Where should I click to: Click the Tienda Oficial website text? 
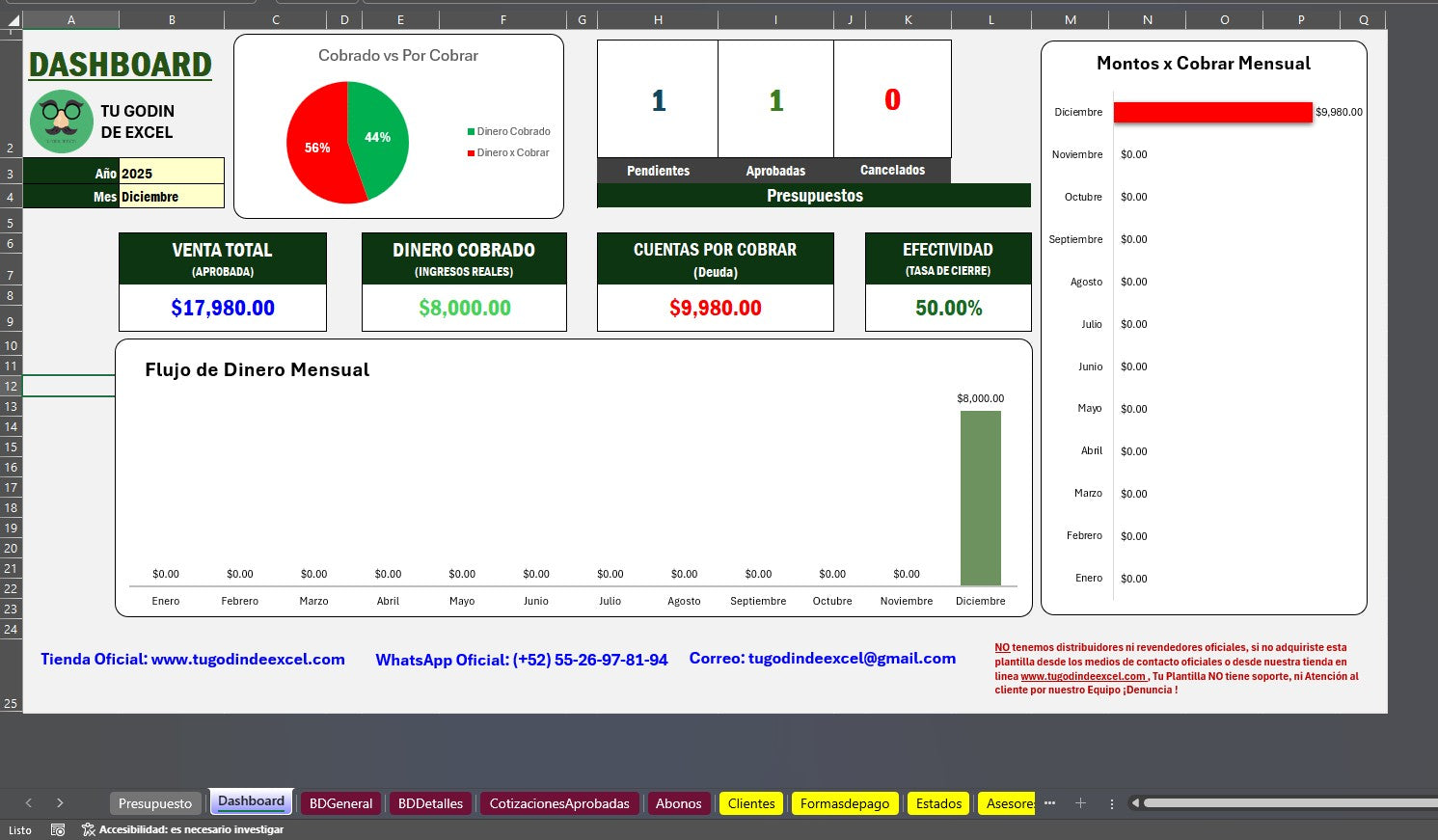tap(193, 660)
